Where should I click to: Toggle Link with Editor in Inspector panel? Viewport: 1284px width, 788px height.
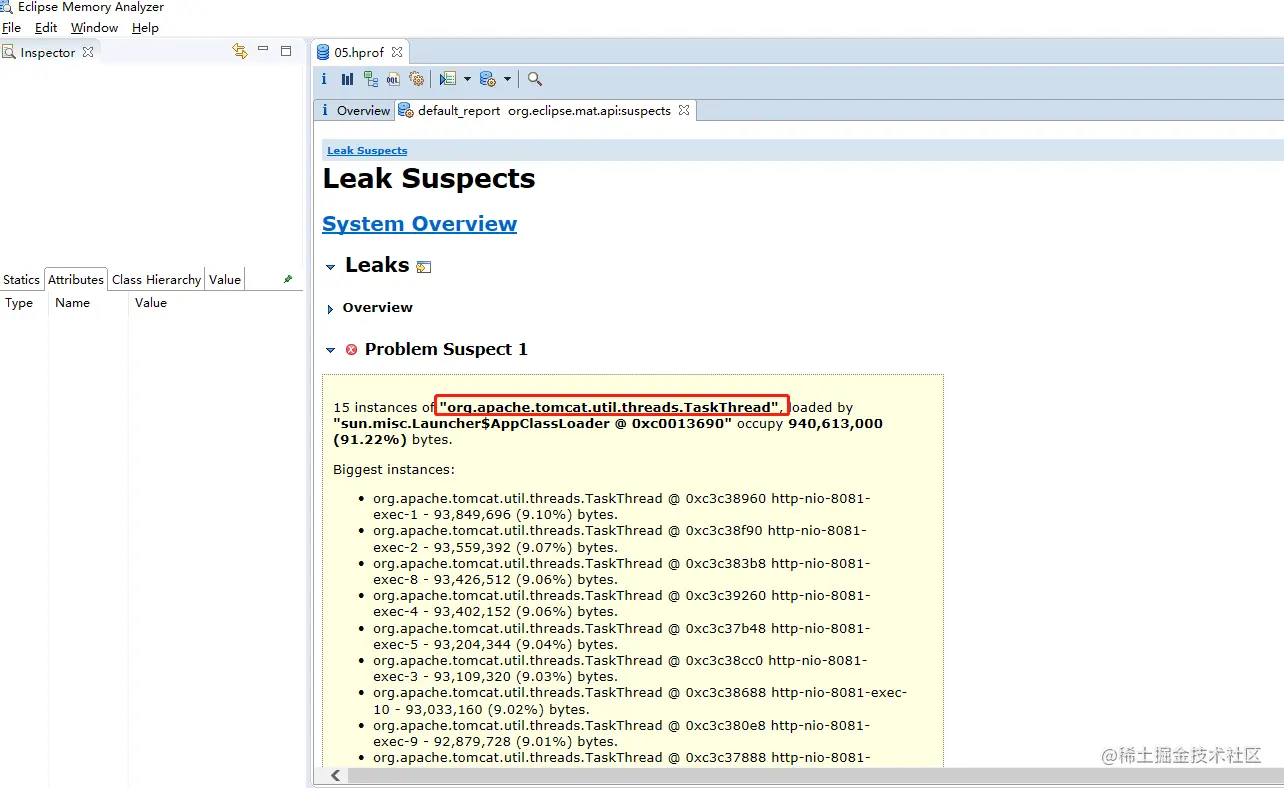[x=240, y=51]
